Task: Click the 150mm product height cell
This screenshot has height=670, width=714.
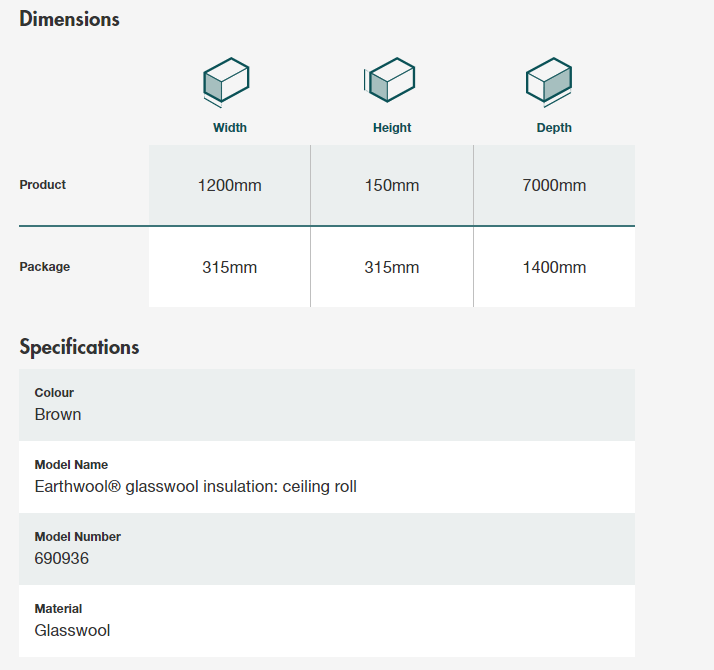Action: coord(392,186)
